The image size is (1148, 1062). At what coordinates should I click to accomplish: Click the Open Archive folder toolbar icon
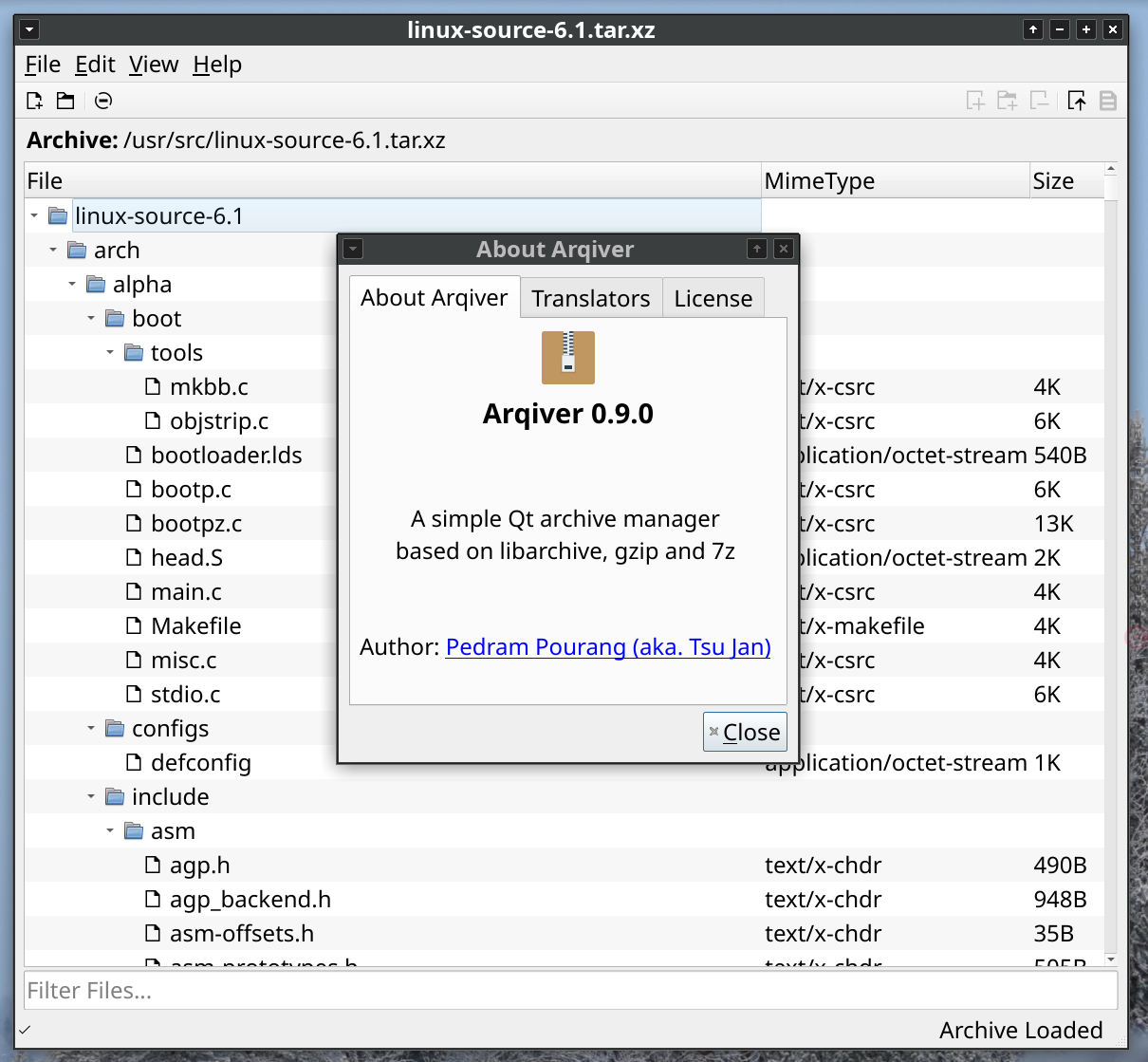coord(65,101)
